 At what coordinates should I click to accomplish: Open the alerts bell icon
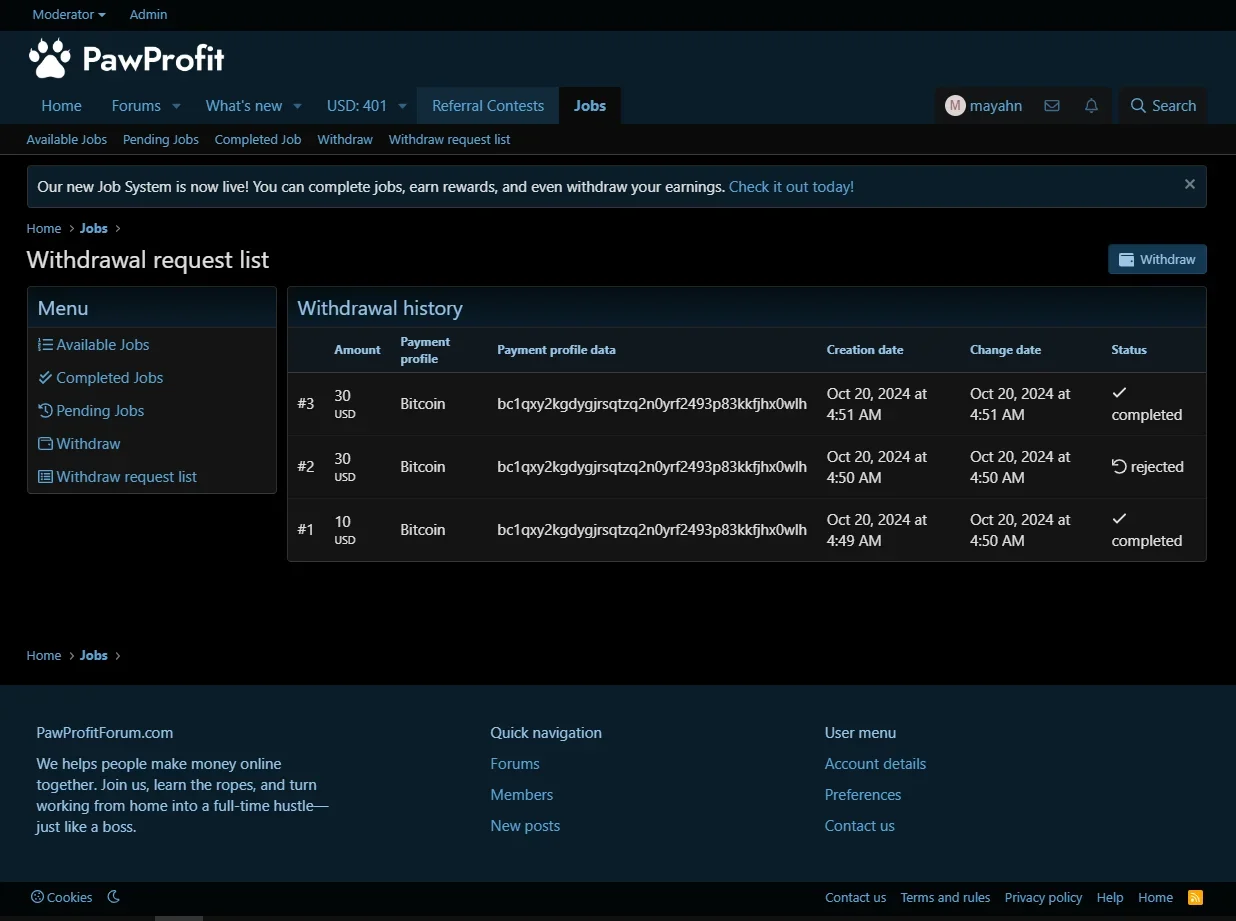click(1091, 106)
